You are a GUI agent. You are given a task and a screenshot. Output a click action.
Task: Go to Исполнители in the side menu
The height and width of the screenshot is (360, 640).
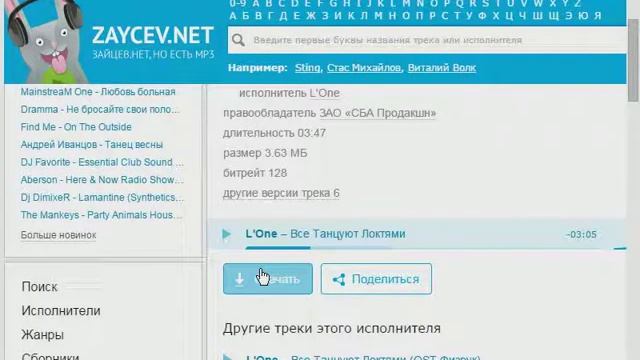[x=61, y=311]
